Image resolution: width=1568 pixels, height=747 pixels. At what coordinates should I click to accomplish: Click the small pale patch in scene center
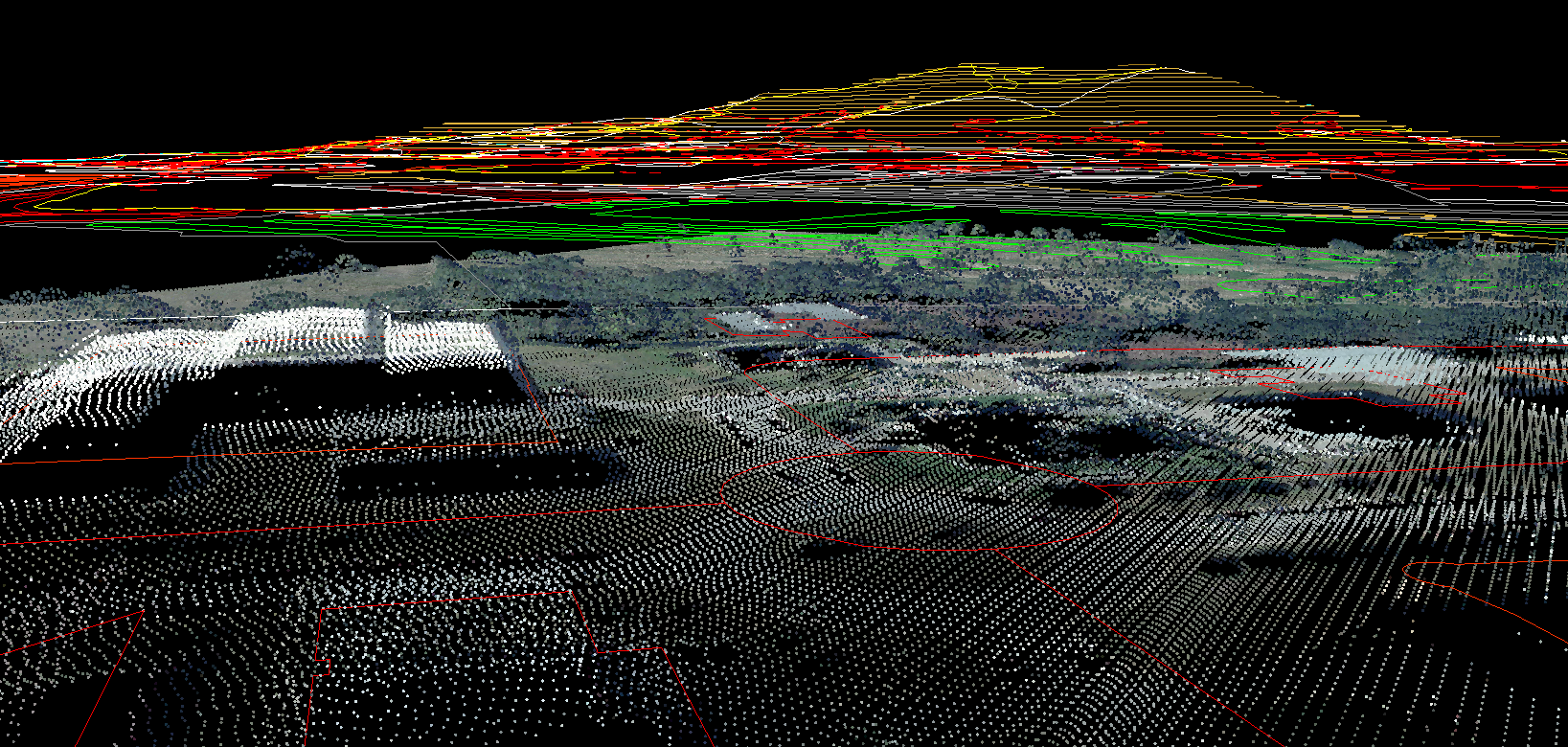(814, 312)
